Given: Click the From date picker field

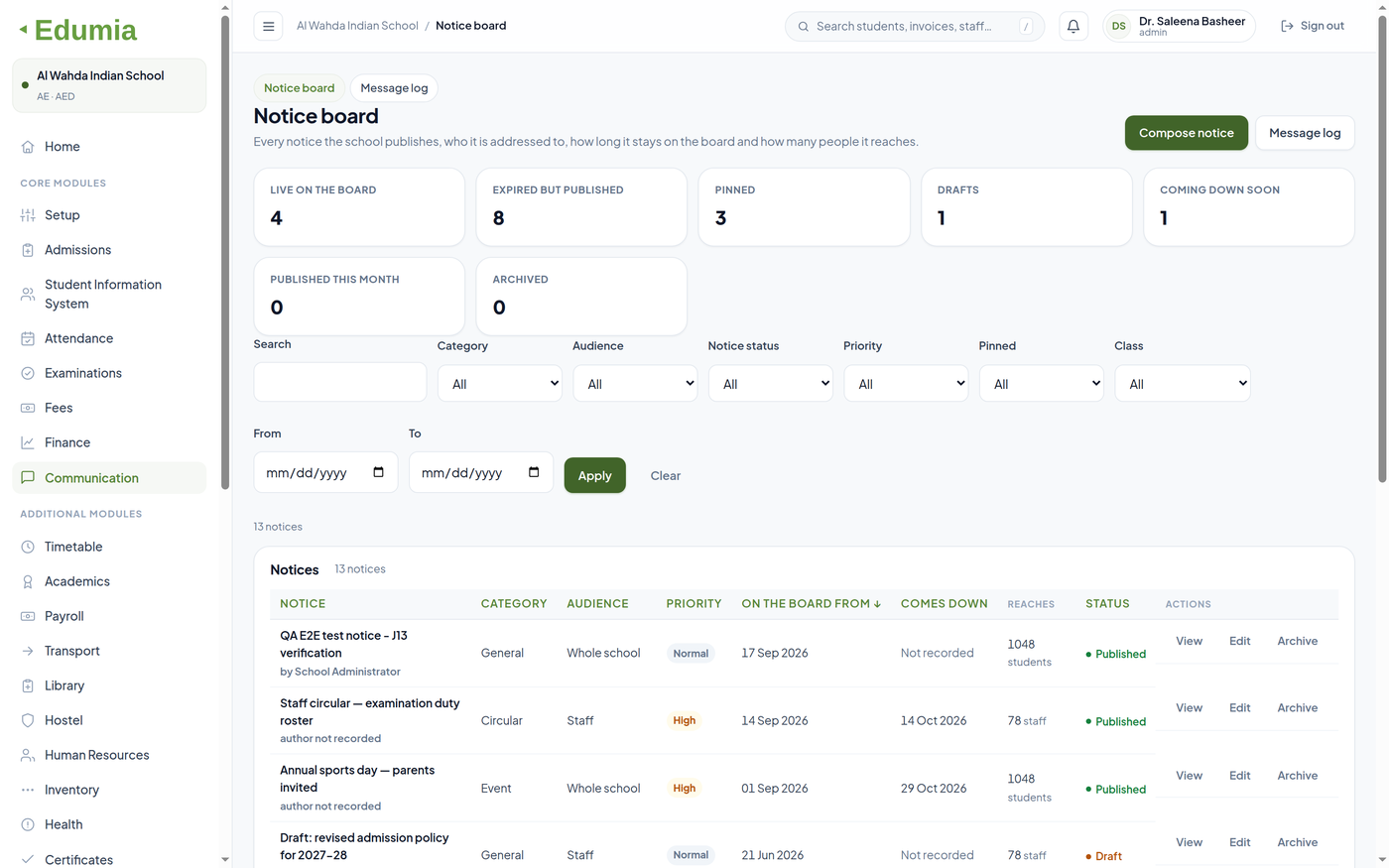Looking at the screenshot, I should click(x=325, y=472).
